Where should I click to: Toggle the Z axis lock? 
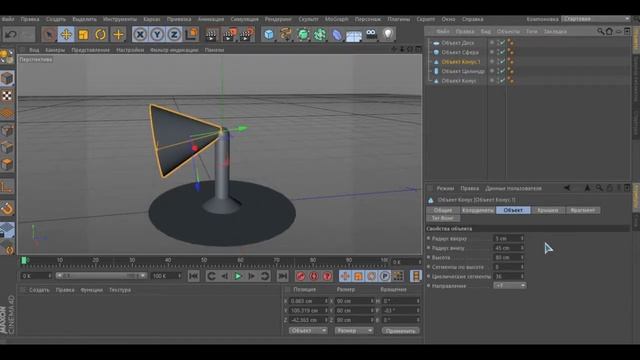[x=174, y=35]
